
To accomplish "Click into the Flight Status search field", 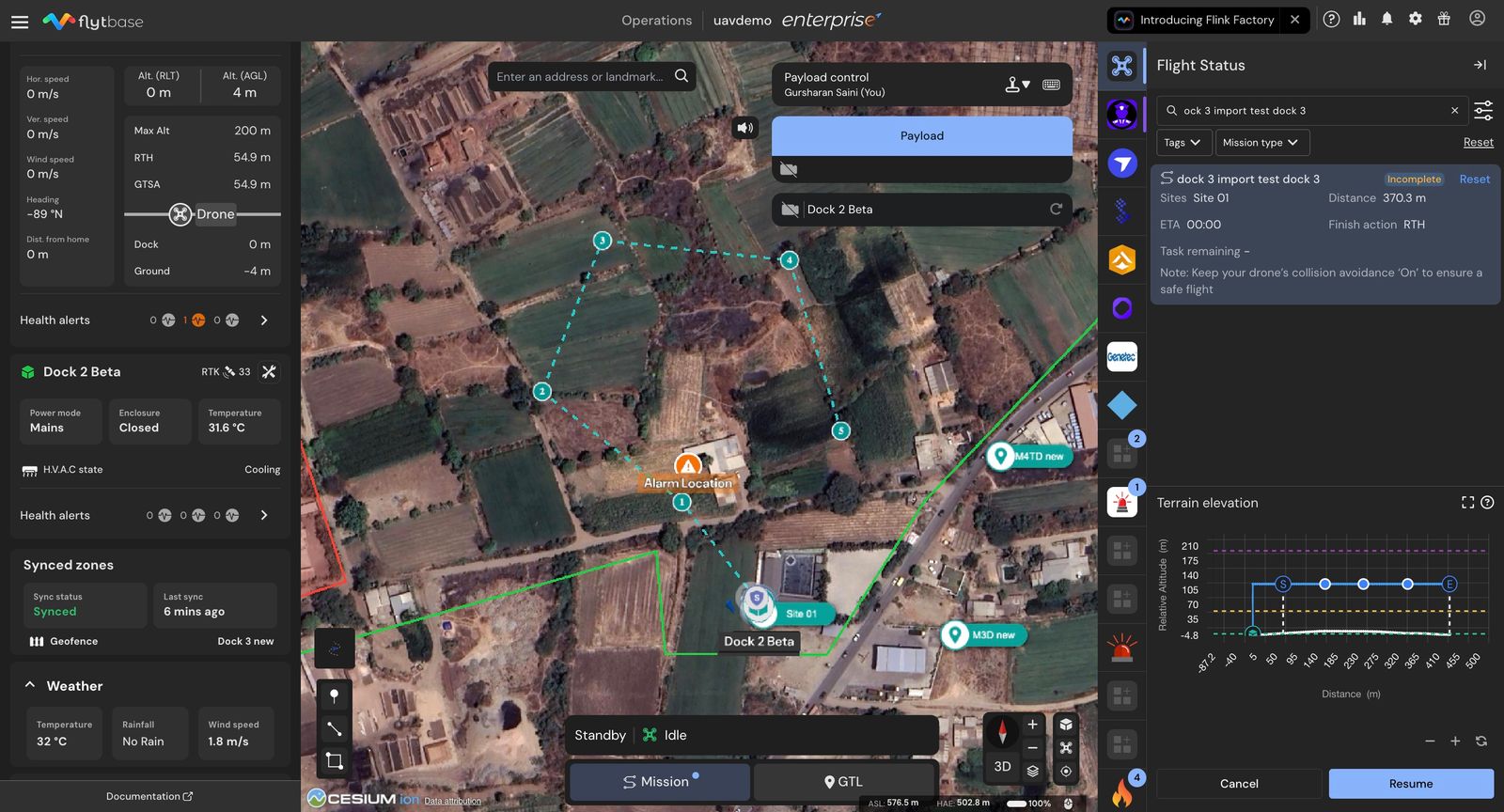I will pos(1312,111).
